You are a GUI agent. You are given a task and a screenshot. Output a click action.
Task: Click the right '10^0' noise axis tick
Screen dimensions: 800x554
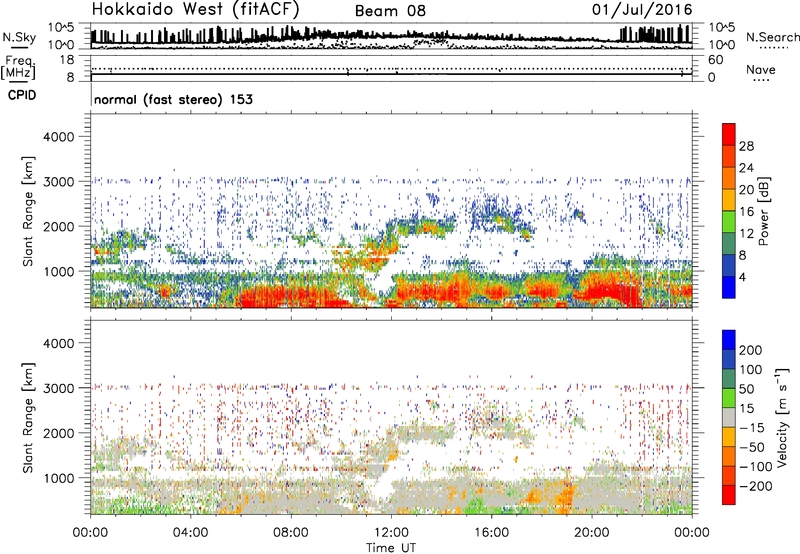[721, 45]
